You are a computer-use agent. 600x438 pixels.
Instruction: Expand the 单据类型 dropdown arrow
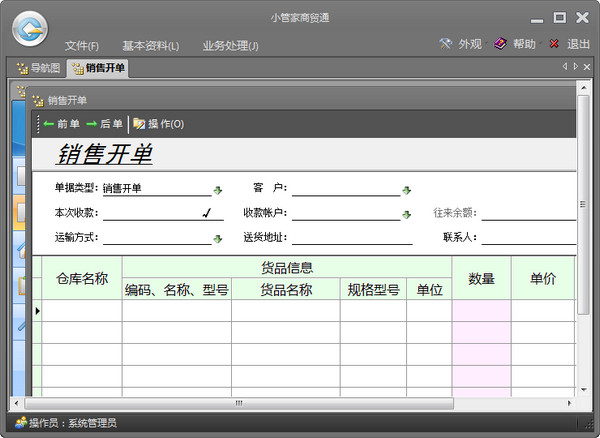coord(217,189)
